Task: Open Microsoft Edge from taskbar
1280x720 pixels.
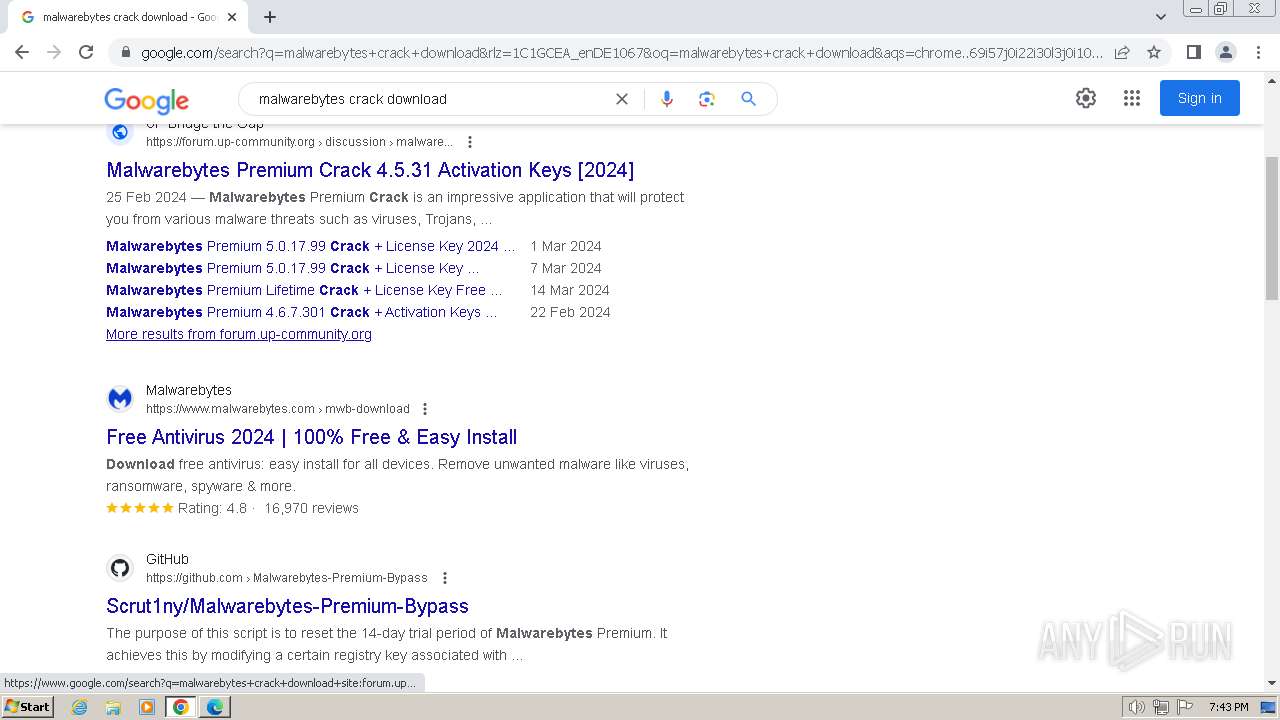Action: click(x=215, y=707)
